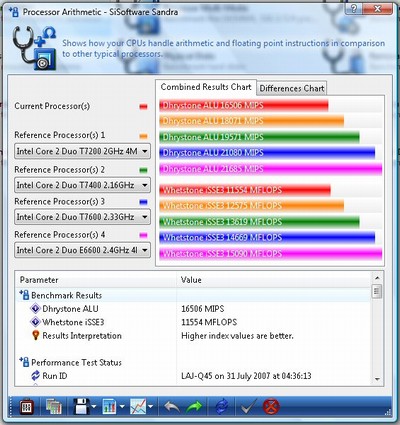Click the Results Interpretation lightbulb icon
400x425 pixels.
click(x=35, y=335)
